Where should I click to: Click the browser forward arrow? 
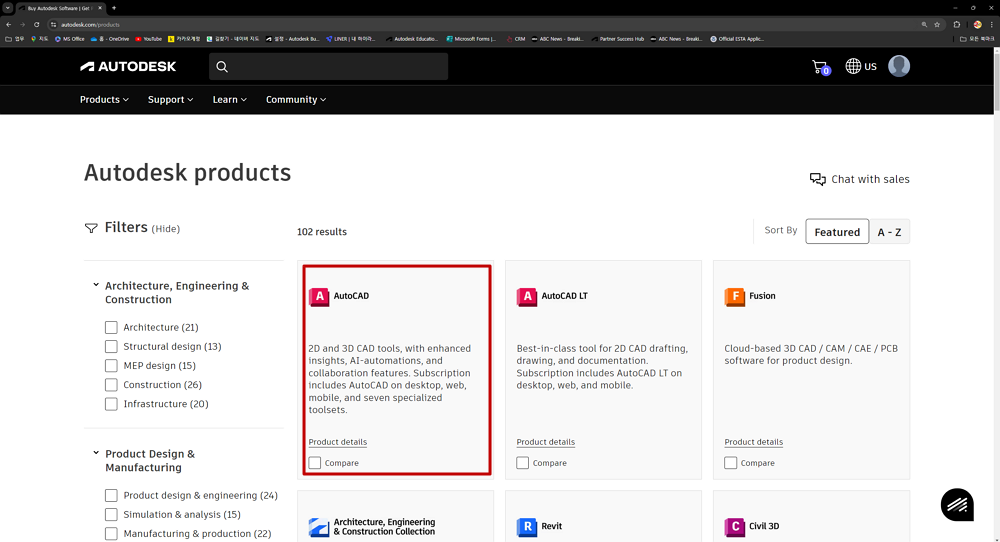22,25
